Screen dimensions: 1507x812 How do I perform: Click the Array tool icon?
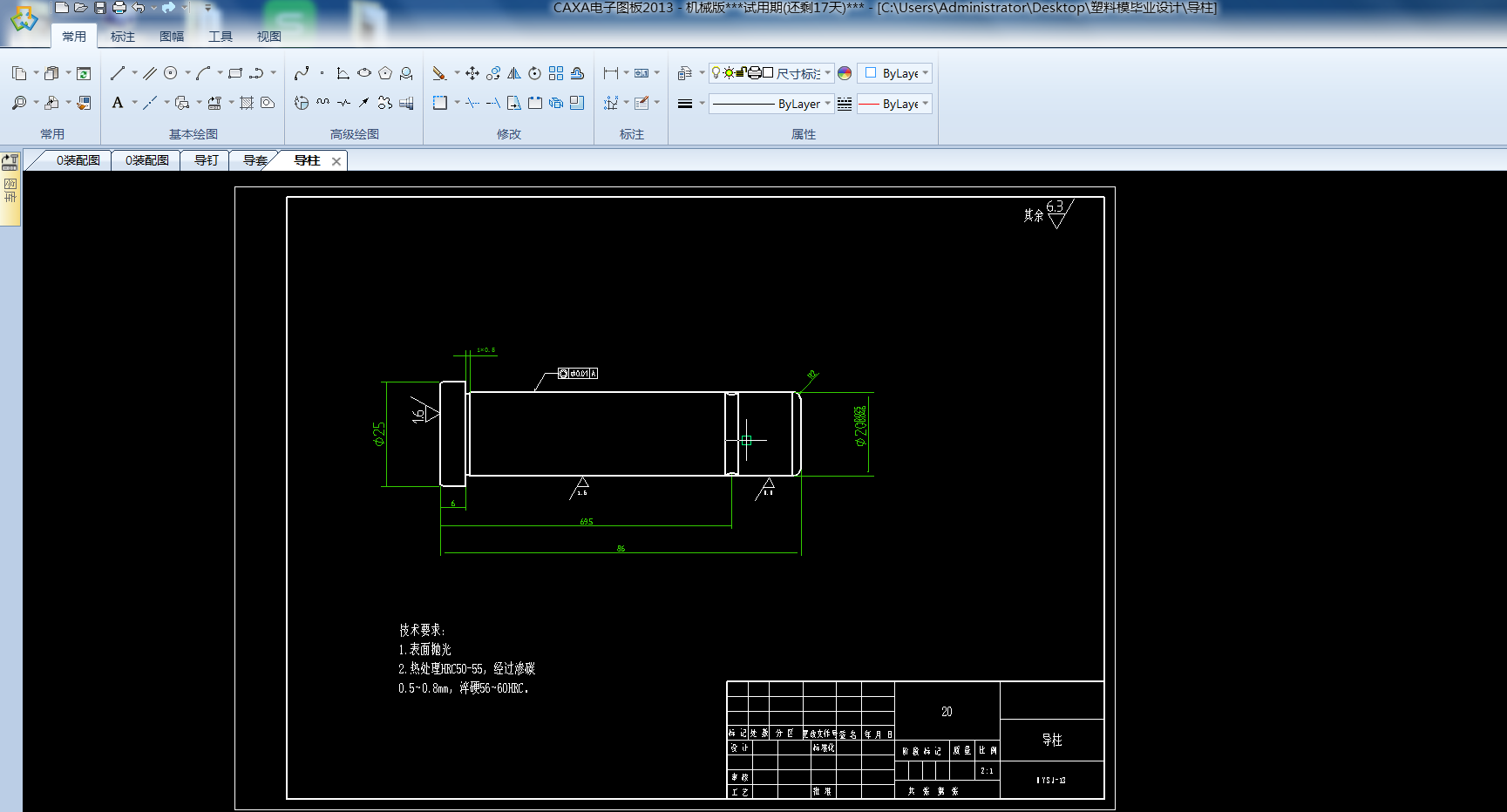tap(556, 73)
